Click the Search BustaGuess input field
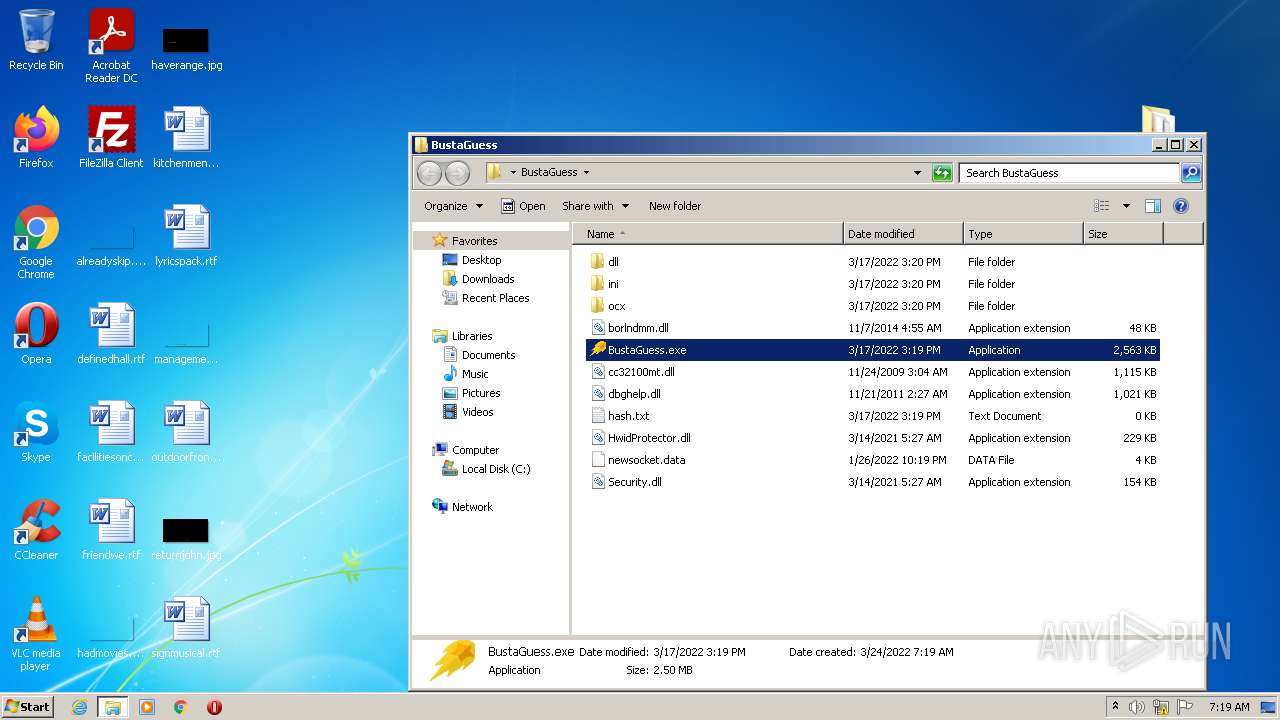The width and height of the screenshot is (1280, 720). pyautogui.click(x=1067, y=173)
